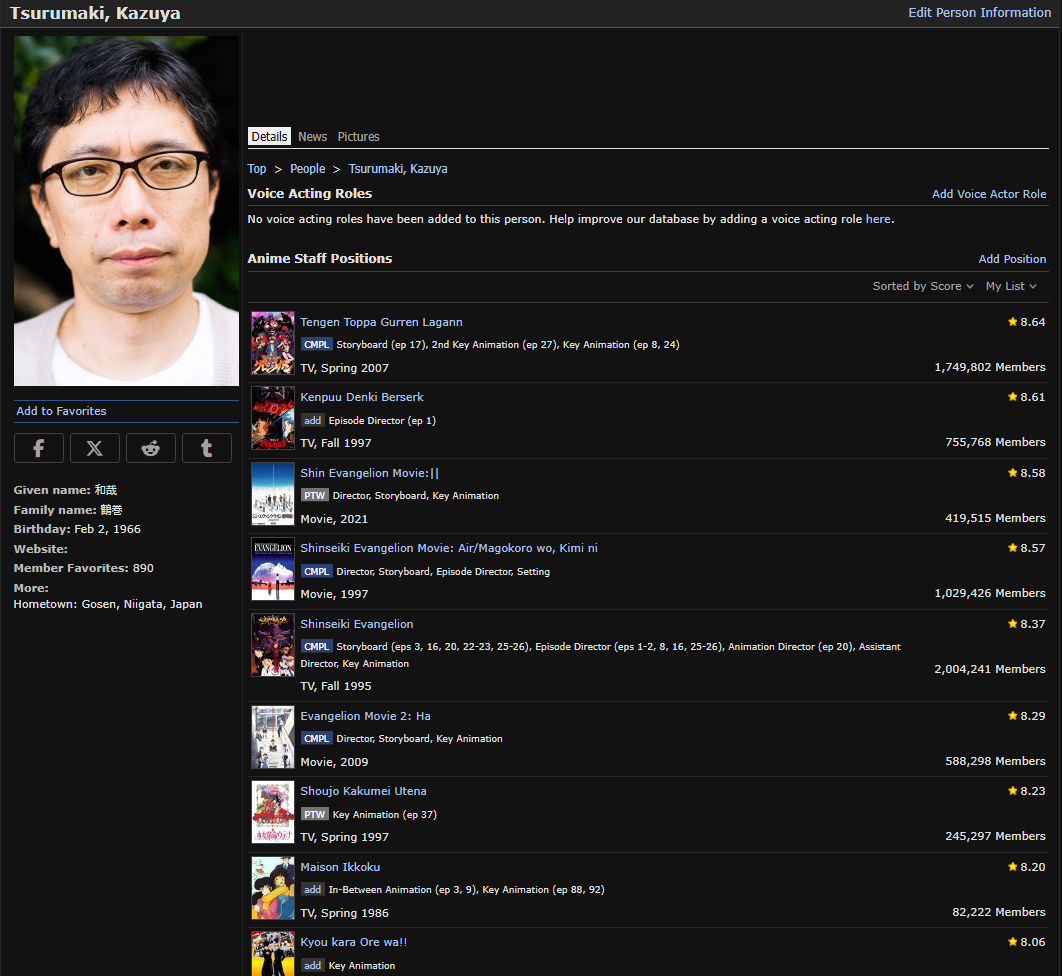Image resolution: width=1062 pixels, height=976 pixels.
Task: Open Tsurumaki, Kazuya breadcrumb link
Action: (x=398, y=169)
